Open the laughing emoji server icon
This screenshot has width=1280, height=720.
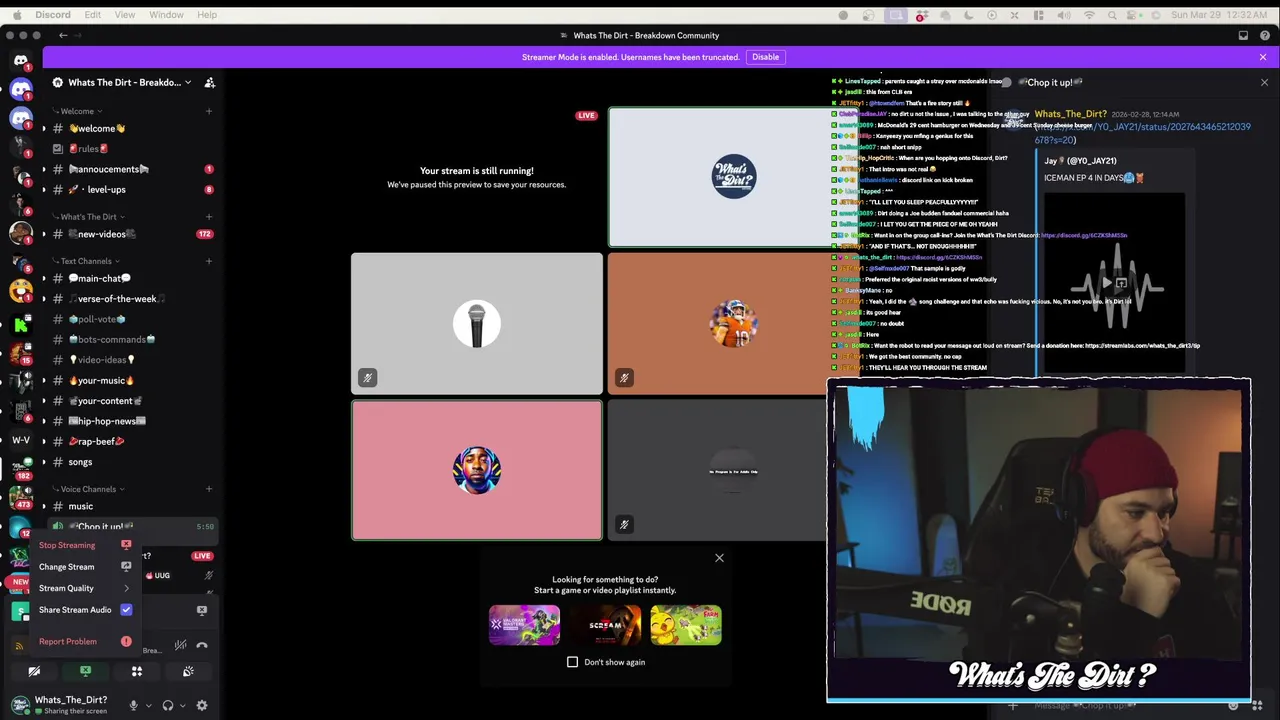(x=21, y=290)
